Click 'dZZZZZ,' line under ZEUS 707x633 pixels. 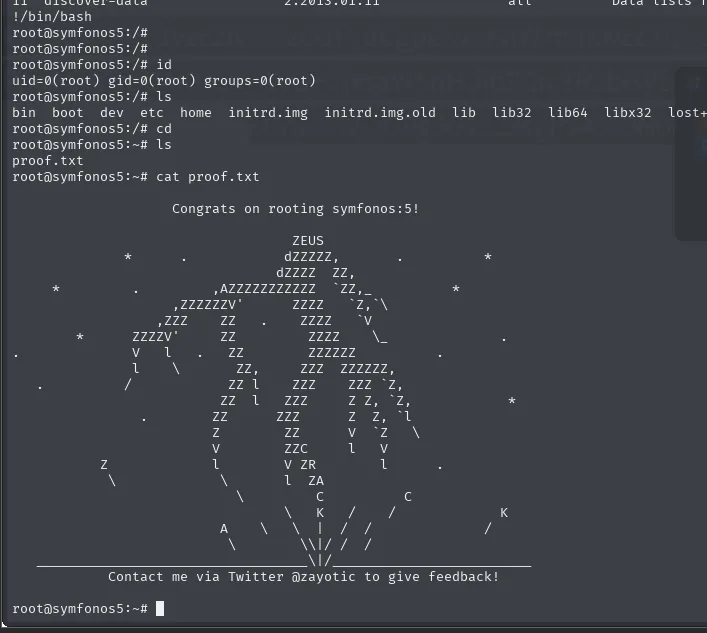pos(311,257)
